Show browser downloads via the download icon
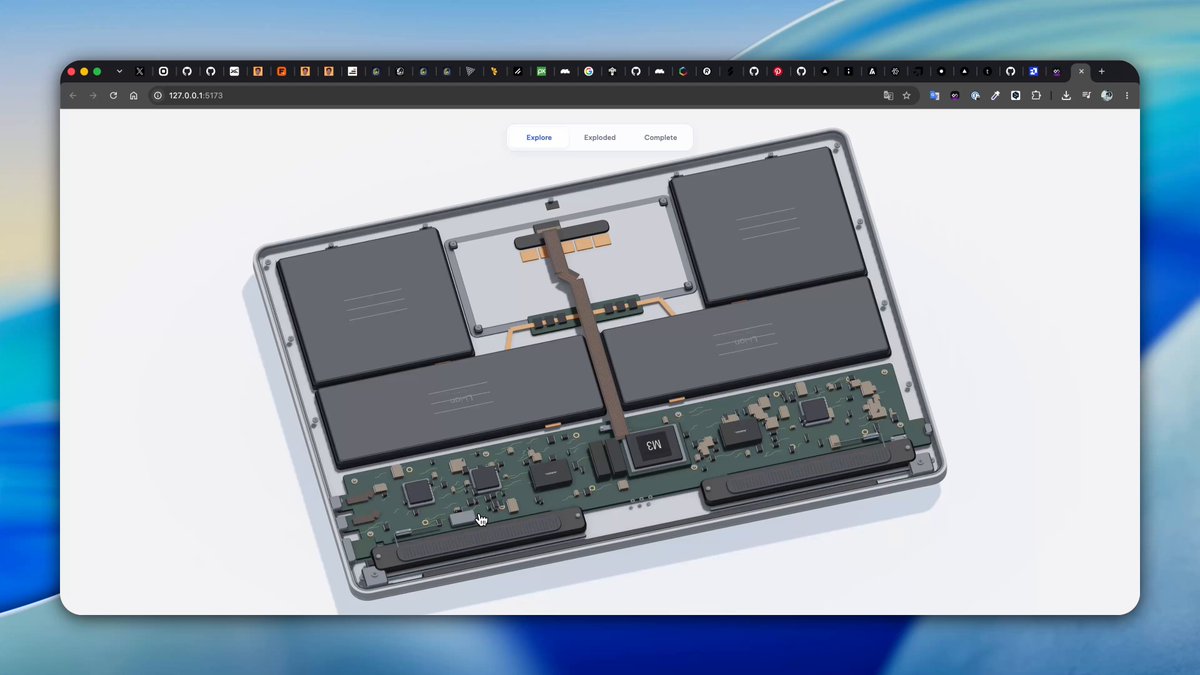This screenshot has height=675, width=1200. coord(1066,95)
